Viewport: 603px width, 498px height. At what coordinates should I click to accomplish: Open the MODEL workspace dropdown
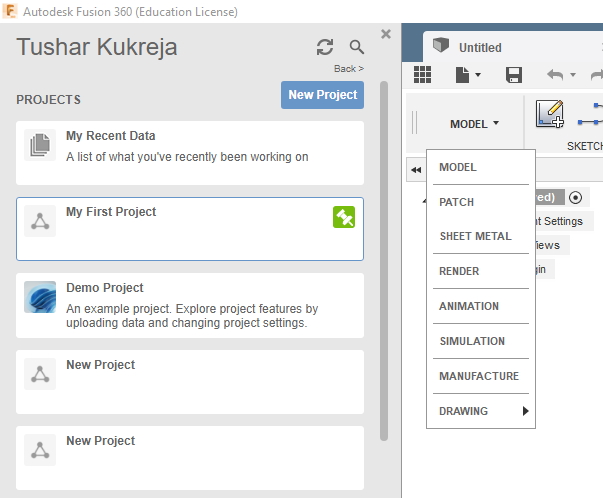(x=474, y=124)
